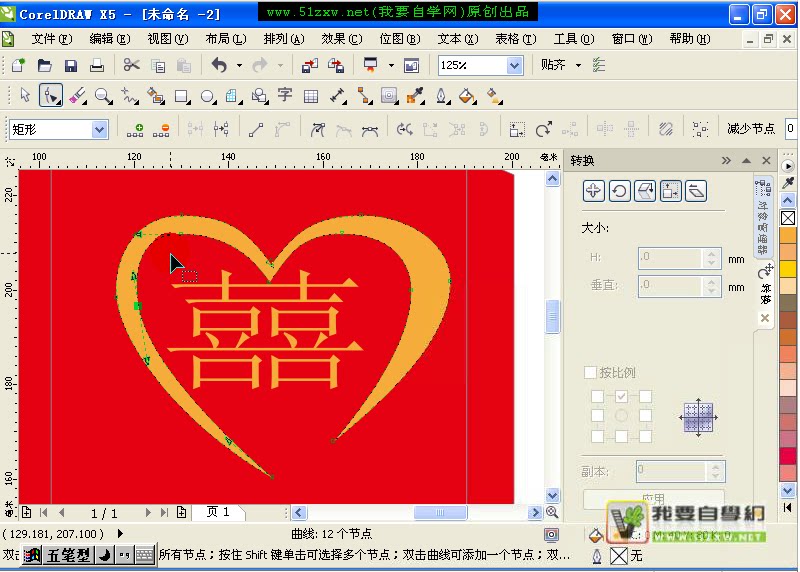The width and height of the screenshot is (800, 572).
Task: Cut selection with the scissors icon
Action: point(131,65)
